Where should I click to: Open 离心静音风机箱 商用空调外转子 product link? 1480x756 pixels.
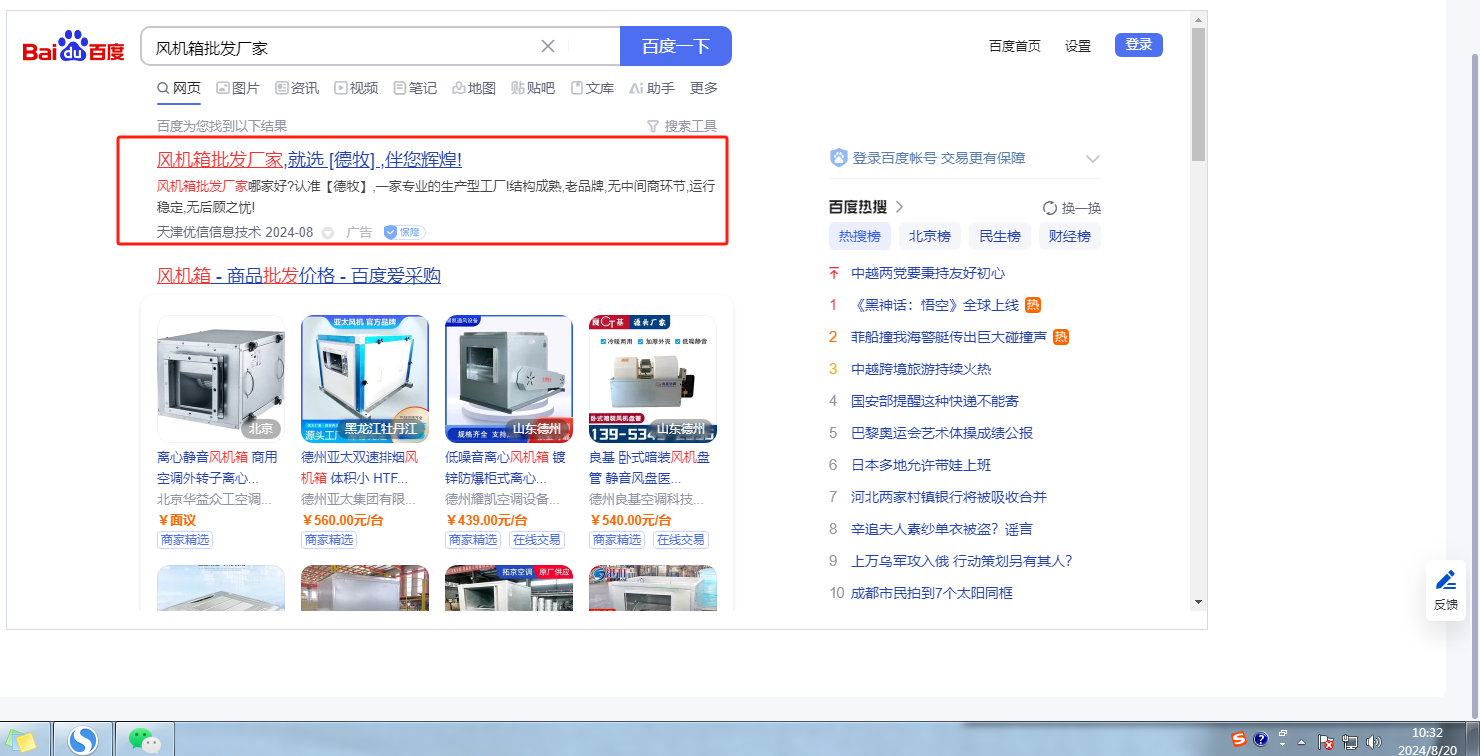coord(218,467)
